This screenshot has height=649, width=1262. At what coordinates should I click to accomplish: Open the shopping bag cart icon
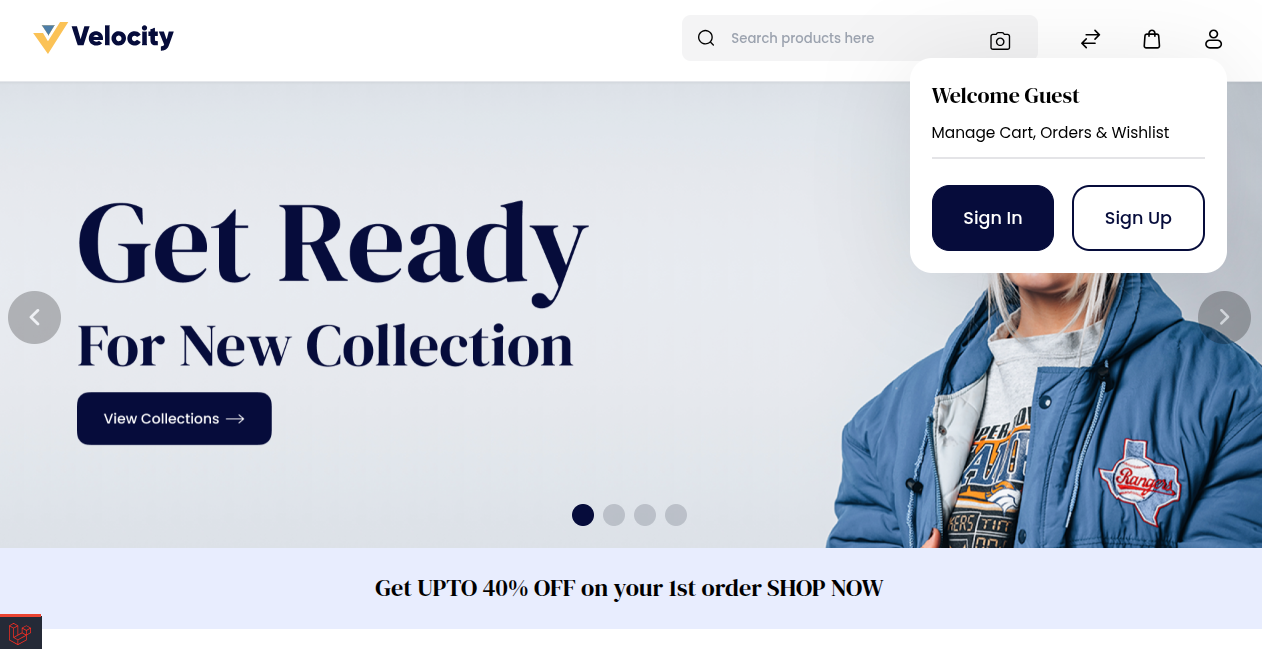[x=1152, y=39]
